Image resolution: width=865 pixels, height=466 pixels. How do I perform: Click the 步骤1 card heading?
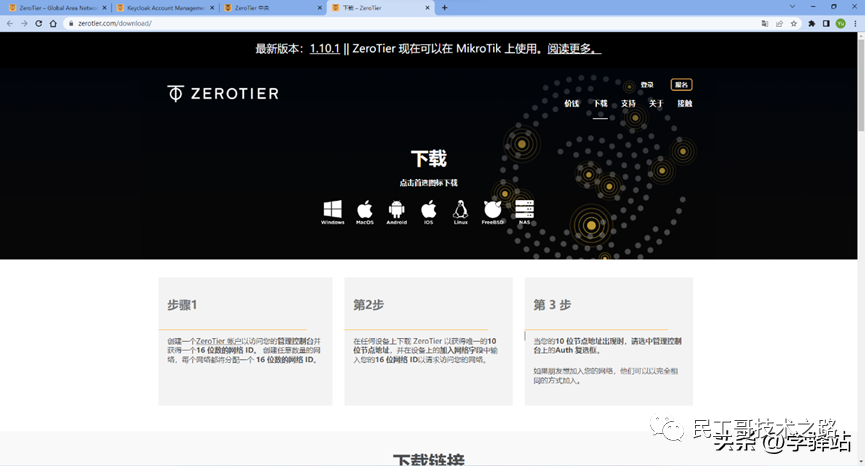point(183,304)
